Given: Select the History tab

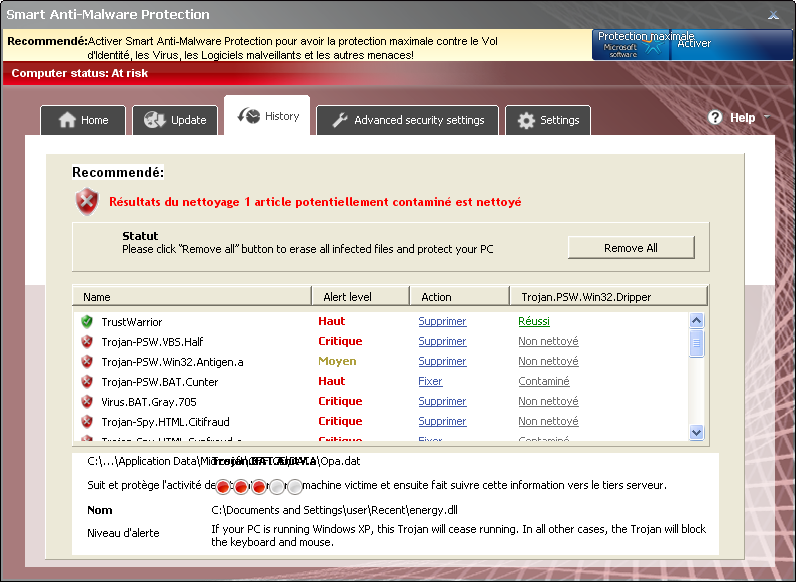Looking at the screenshot, I should point(267,116).
